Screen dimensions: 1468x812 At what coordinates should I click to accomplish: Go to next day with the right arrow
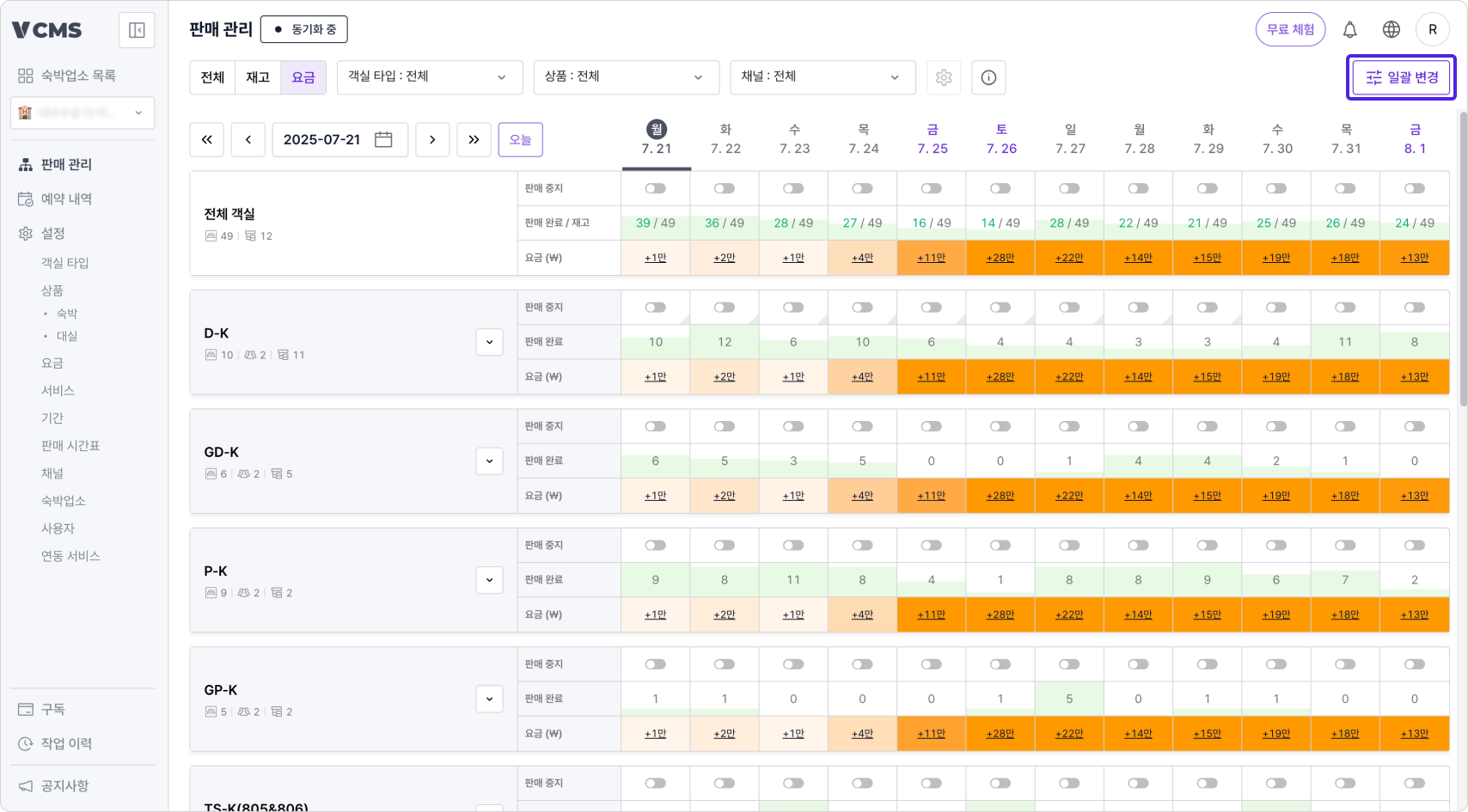click(x=432, y=140)
